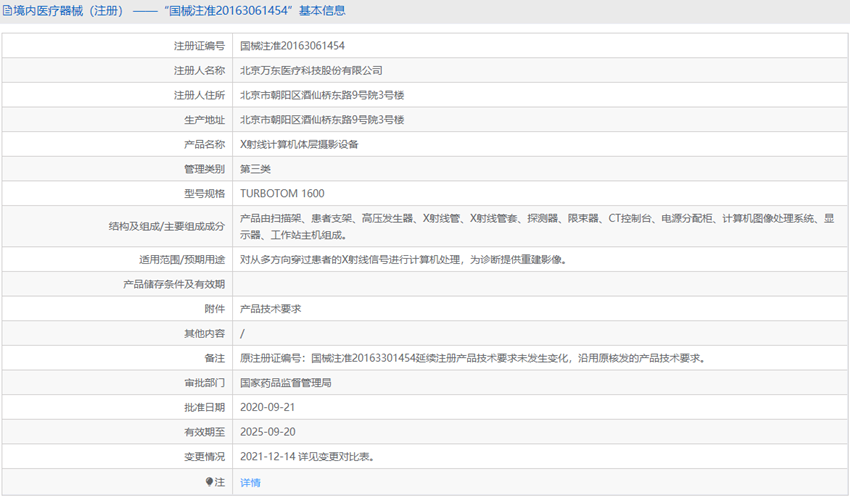Click the 变更情况 row label
The image size is (850, 497).
(x=204, y=457)
